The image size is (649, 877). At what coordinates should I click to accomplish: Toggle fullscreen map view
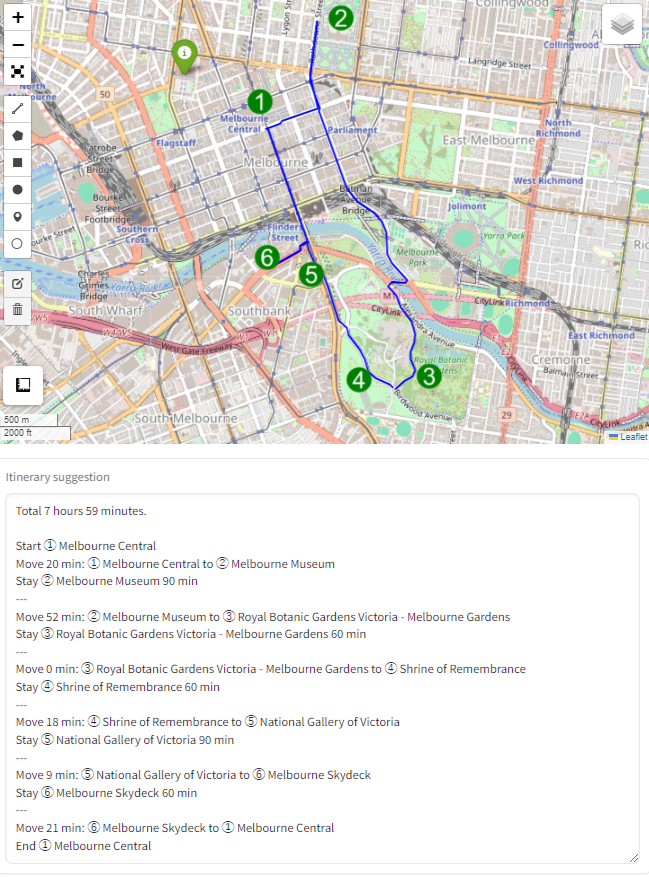coord(18,72)
